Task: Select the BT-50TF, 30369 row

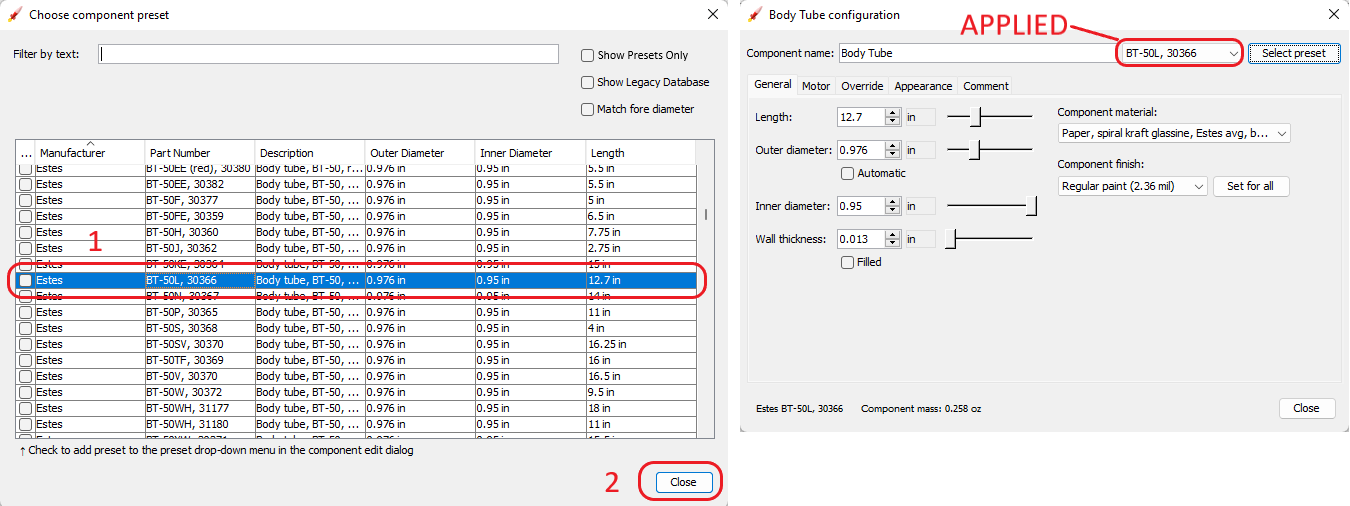Action: pos(358,360)
